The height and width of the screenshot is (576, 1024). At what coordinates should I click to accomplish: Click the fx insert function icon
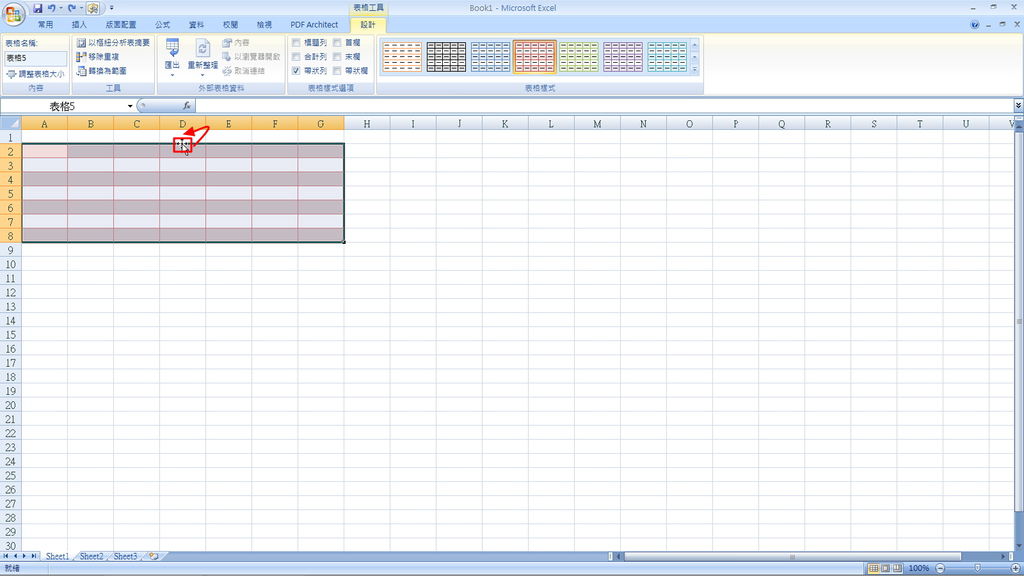tap(187, 106)
